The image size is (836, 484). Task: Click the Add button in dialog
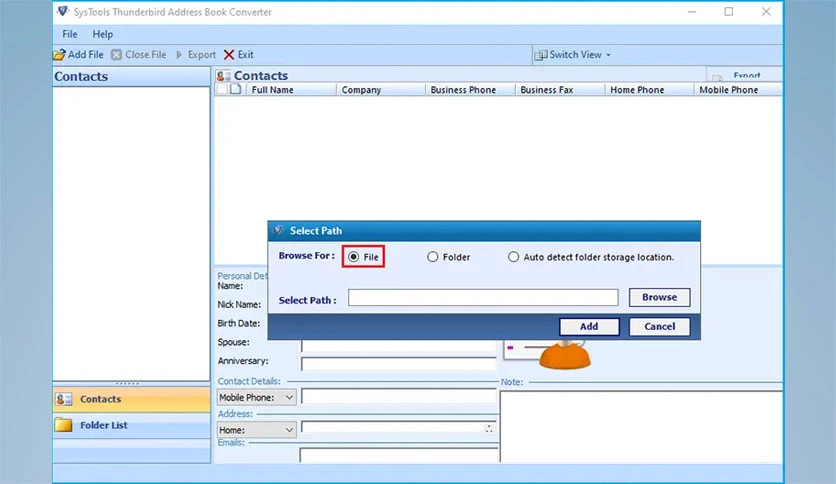589,327
